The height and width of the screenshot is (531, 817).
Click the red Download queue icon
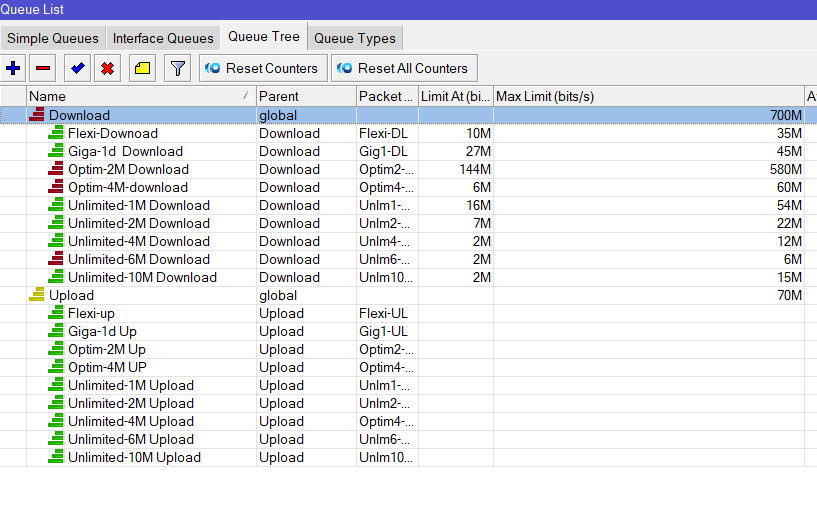tap(36, 115)
